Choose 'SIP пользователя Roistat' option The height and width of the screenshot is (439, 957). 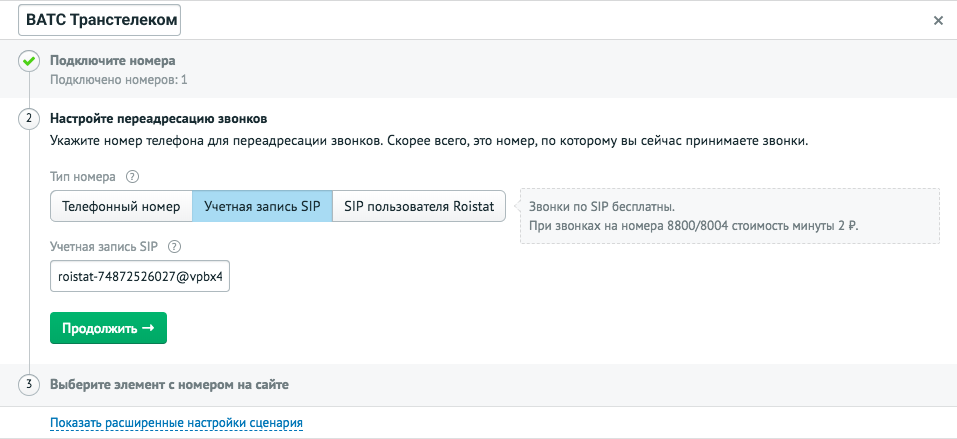pos(418,206)
